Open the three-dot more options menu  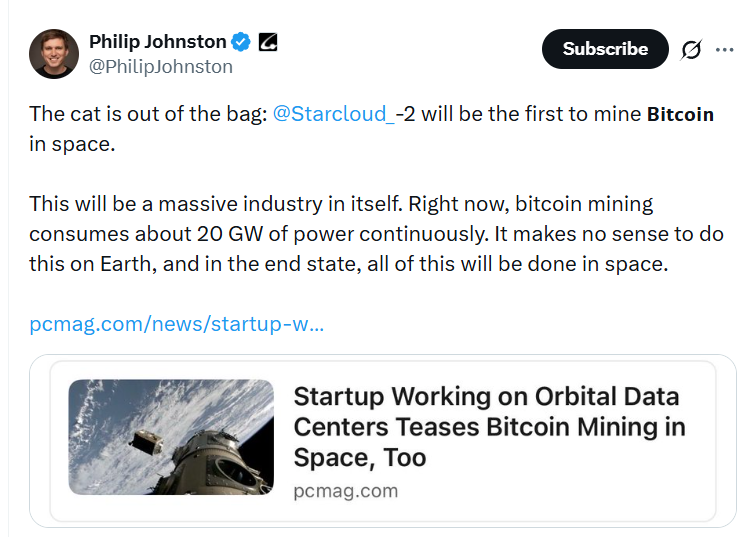pyautogui.click(x=725, y=50)
